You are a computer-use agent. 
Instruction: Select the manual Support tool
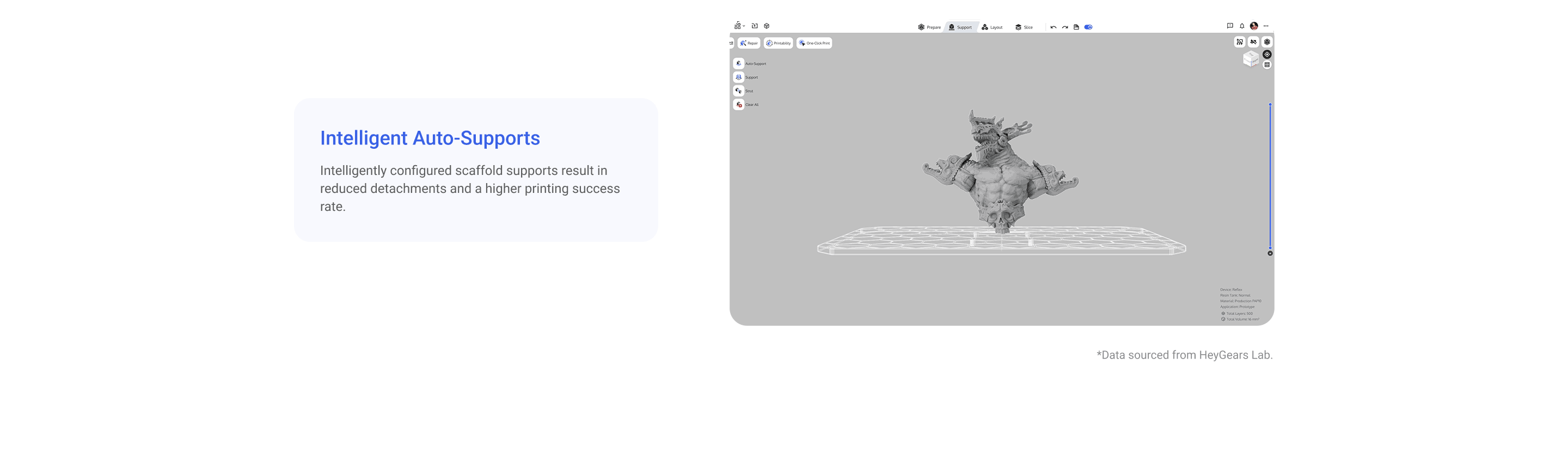(x=739, y=77)
